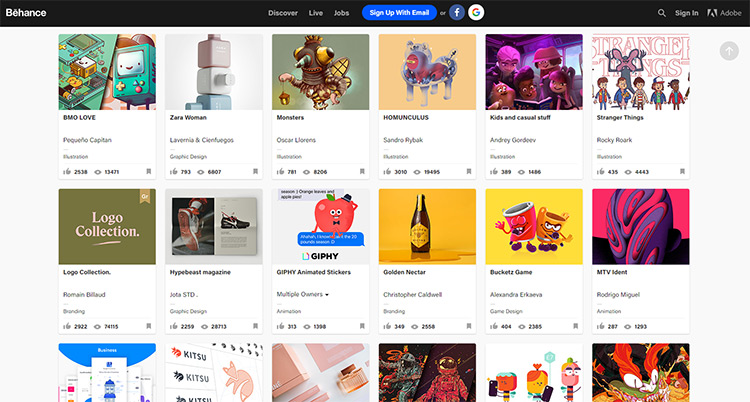Image resolution: width=750 pixels, height=402 pixels.
Task: Sign up with the Facebook icon
Action: 457,12
